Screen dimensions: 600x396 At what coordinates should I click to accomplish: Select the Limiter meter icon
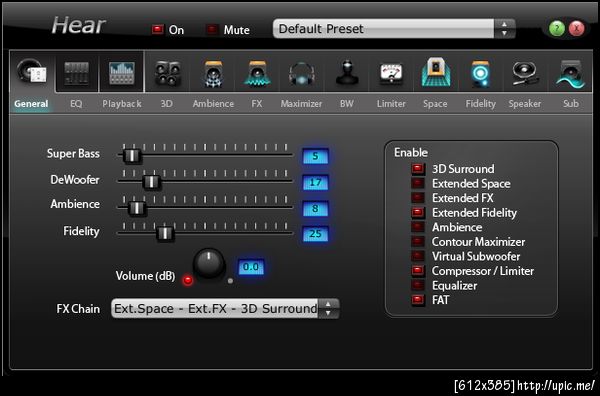(391, 73)
